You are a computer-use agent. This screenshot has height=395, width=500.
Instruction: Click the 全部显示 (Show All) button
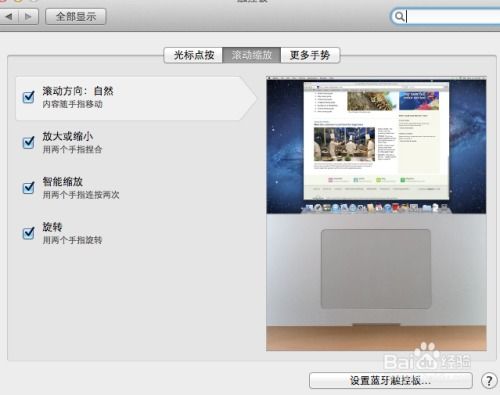point(76,16)
